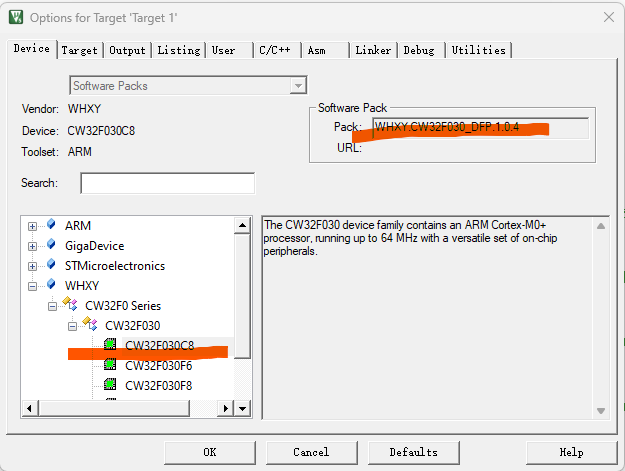Select the GigaDevice vendor row

(x=94, y=246)
